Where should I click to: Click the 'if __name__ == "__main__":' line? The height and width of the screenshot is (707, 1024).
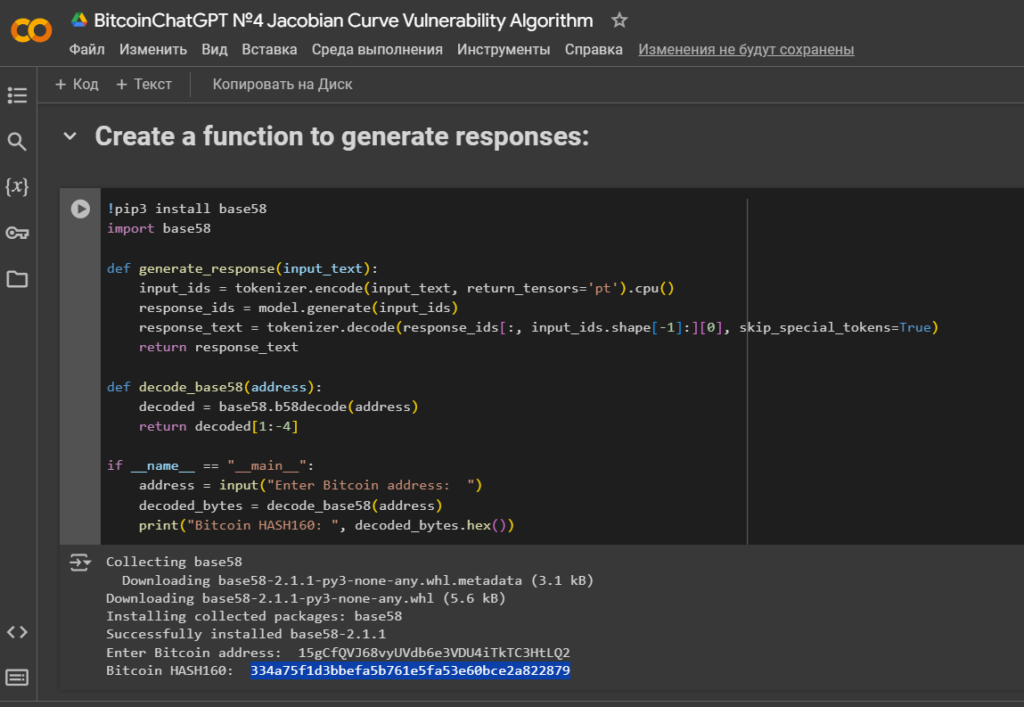[210, 465]
